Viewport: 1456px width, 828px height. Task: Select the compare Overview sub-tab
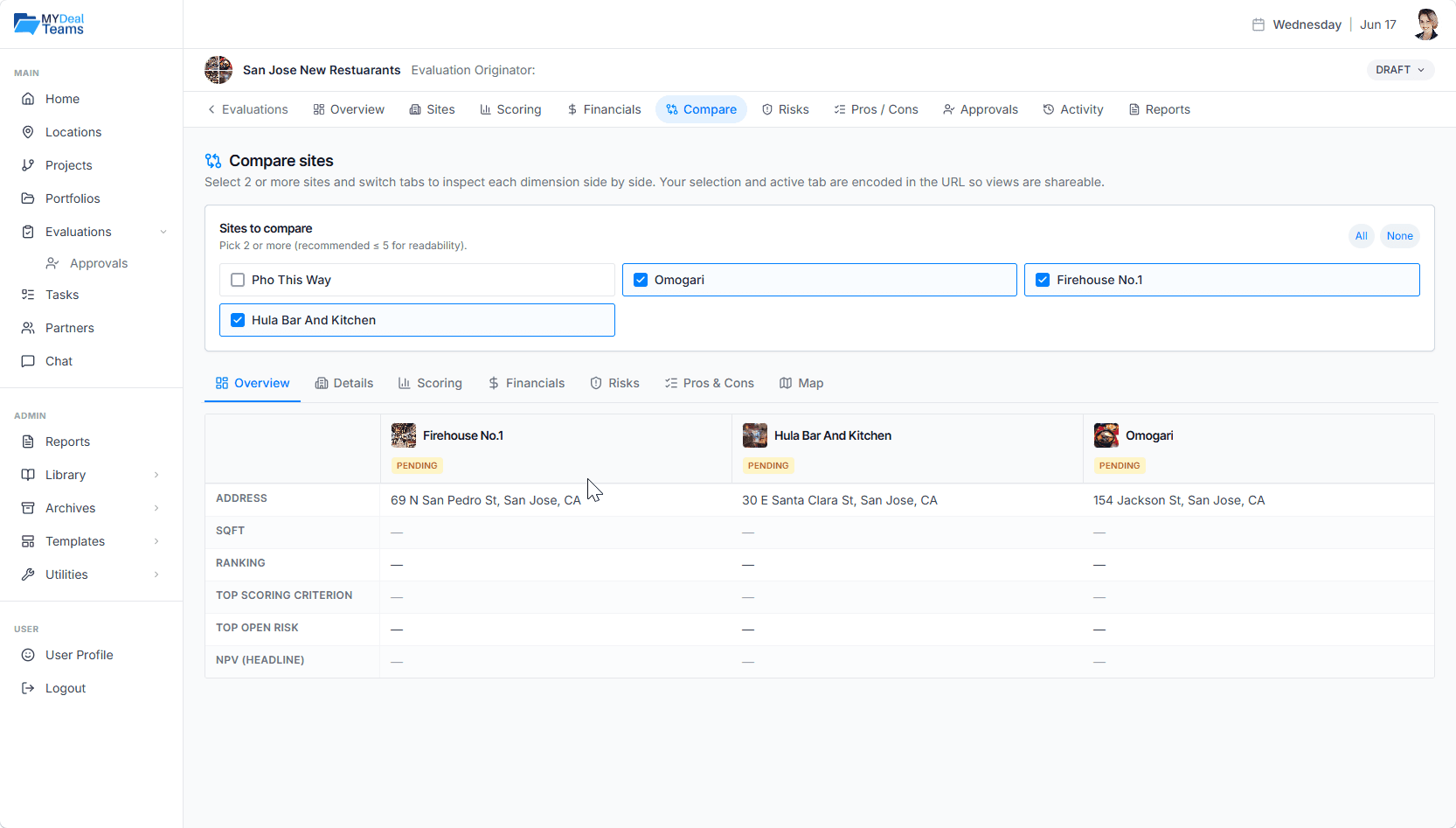253,383
